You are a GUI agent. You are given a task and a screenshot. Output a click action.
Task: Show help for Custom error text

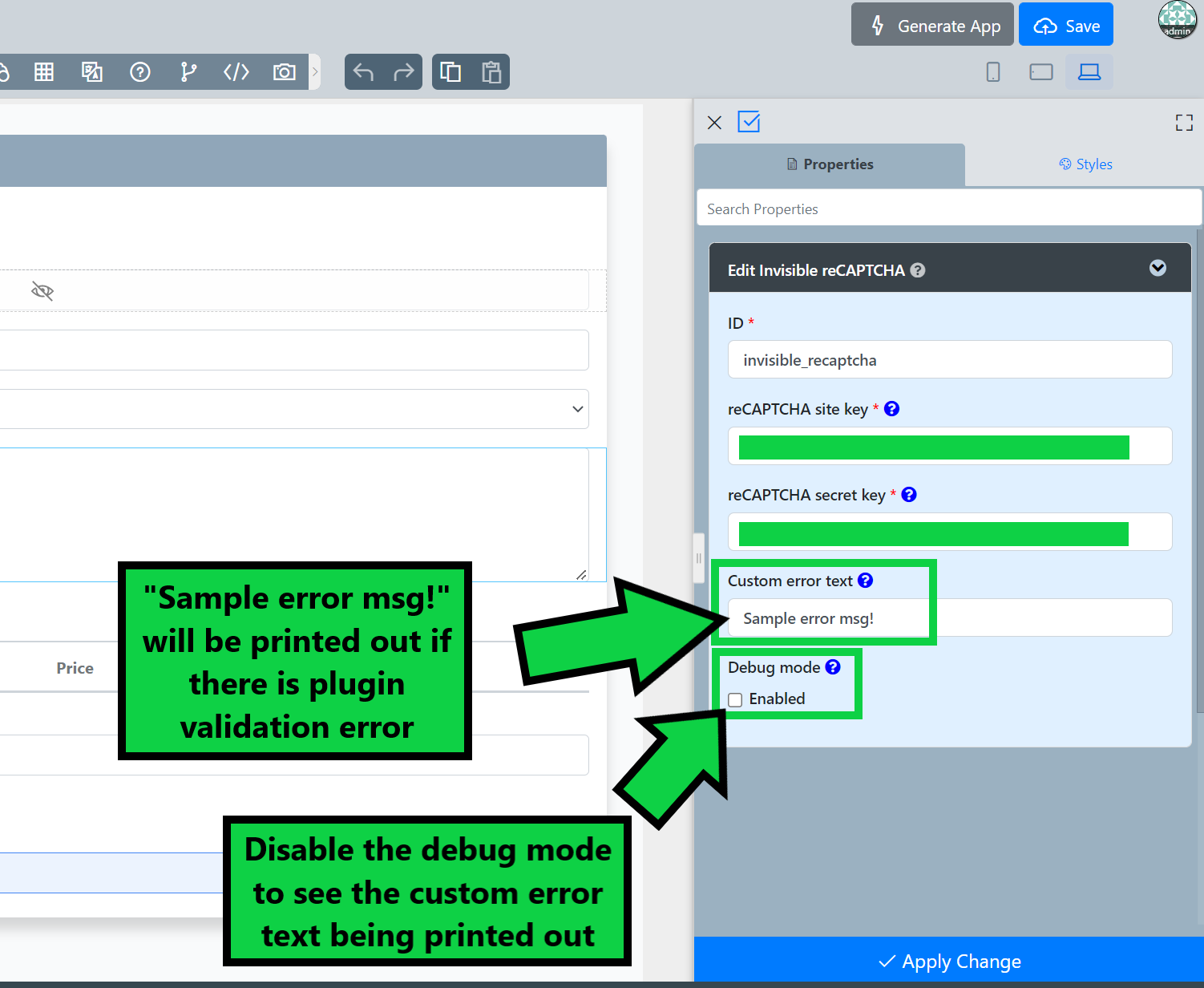pyautogui.click(x=866, y=581)
